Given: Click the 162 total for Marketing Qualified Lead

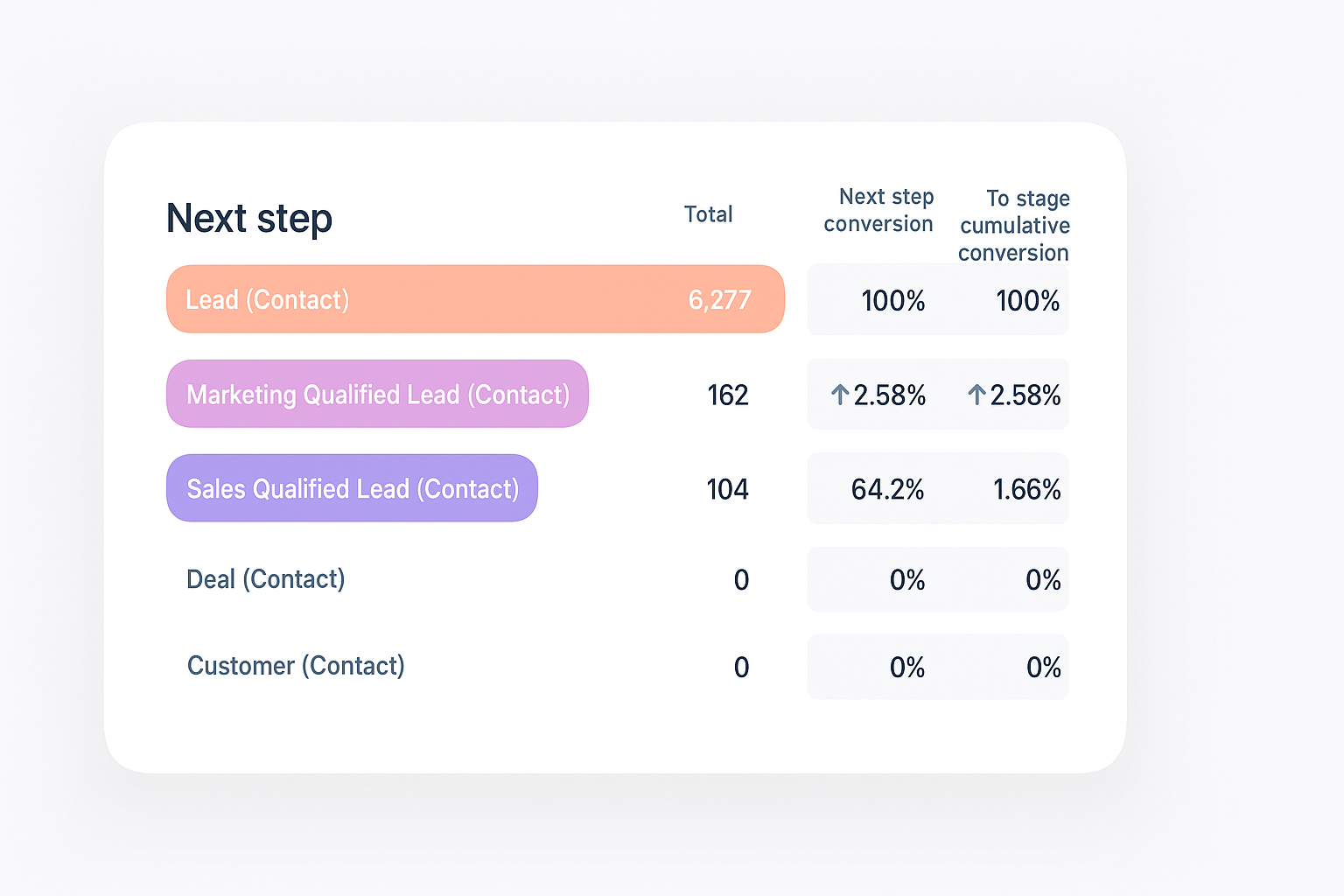Looking at the screenshot, I should tap(728, 395).
